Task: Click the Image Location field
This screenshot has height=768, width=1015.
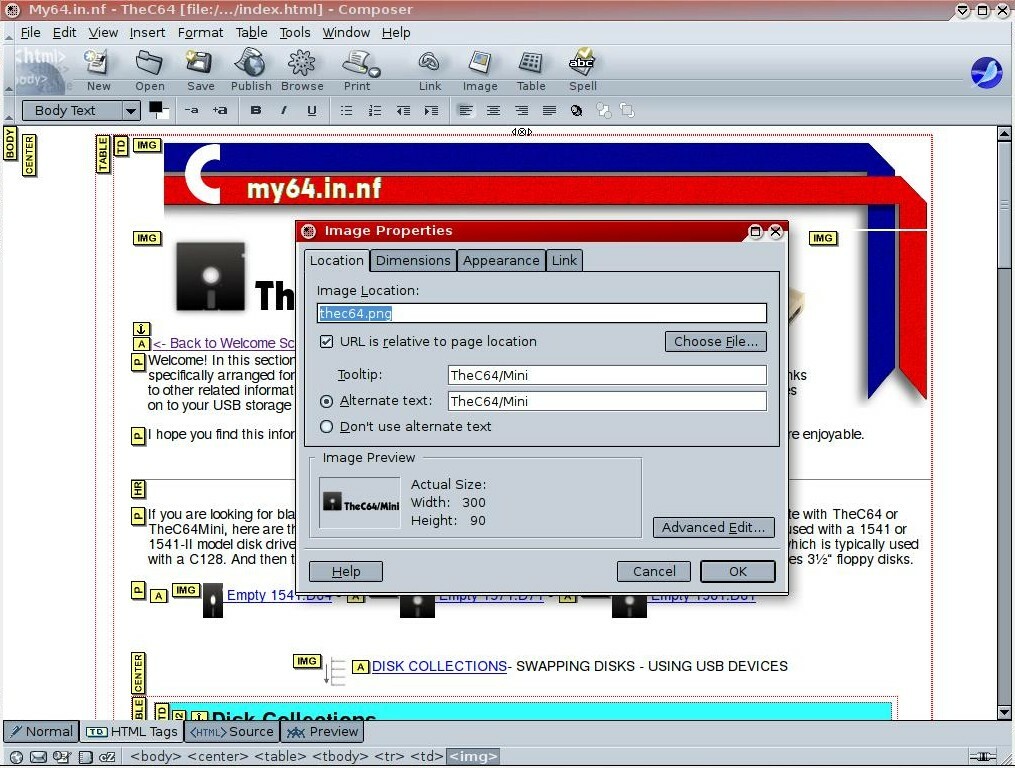Action: [x=542, y=313]
